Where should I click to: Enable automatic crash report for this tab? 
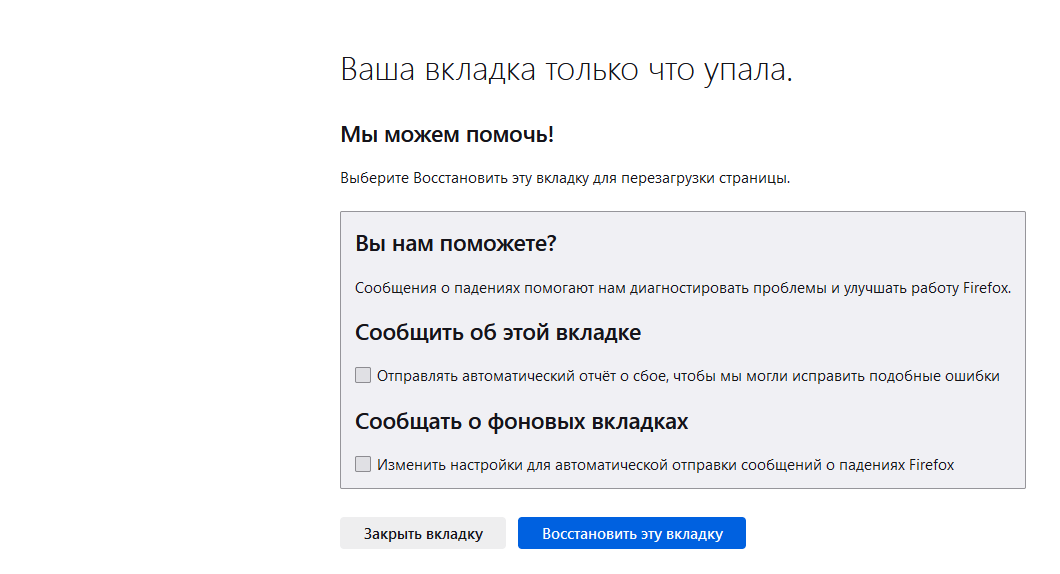pos(363,376)
